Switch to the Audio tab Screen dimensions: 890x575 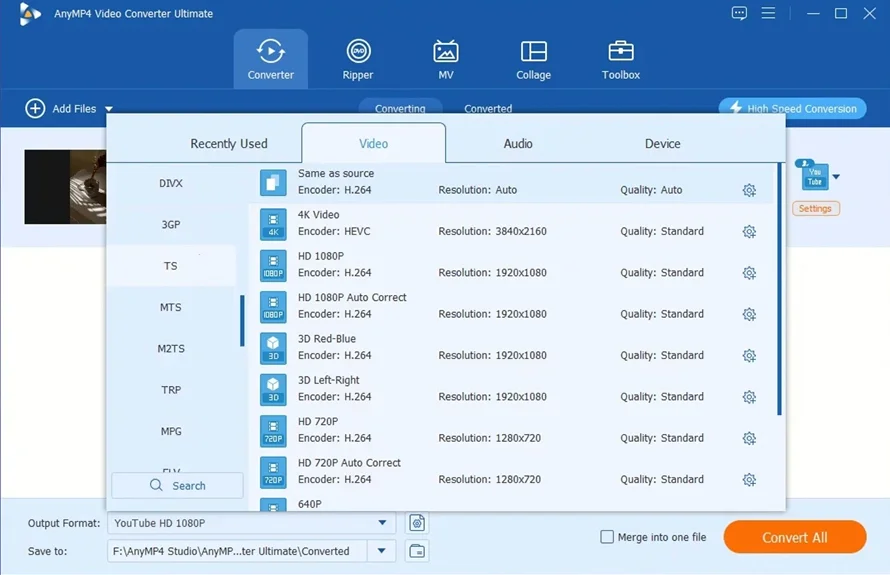click(518, 144)
